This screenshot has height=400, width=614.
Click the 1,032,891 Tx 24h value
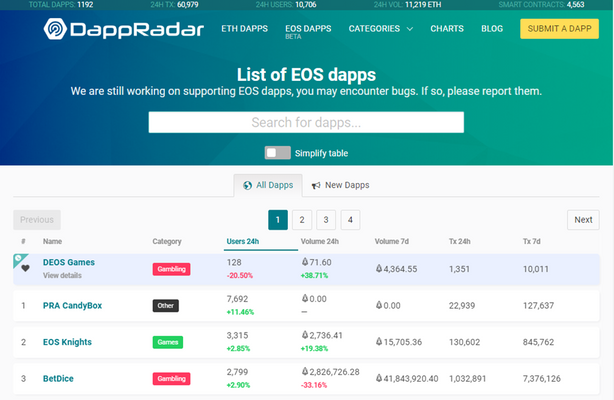tap(468, 378)
